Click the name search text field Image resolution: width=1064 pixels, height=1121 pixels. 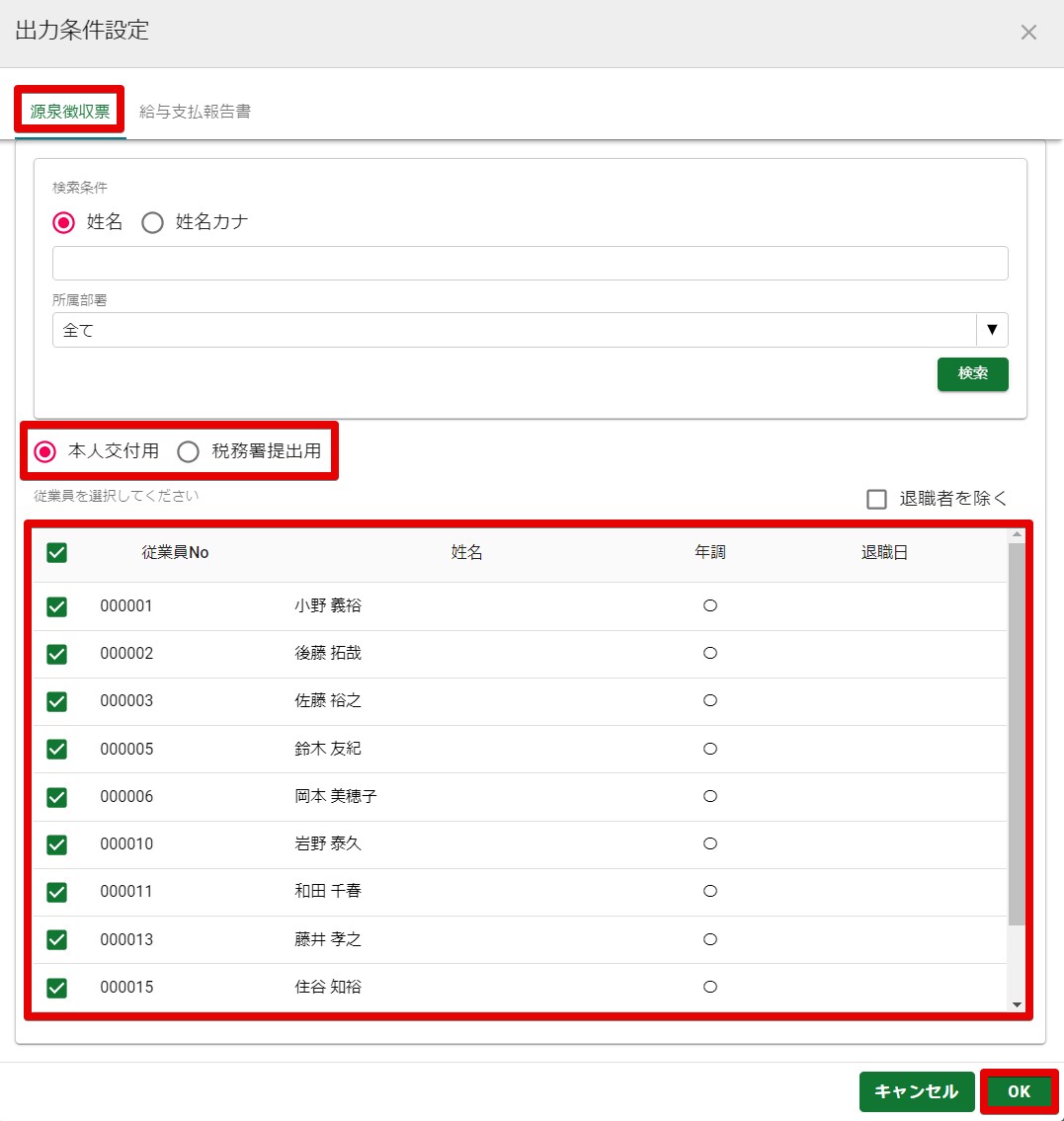pyautogui.click(x=530, y=264)
